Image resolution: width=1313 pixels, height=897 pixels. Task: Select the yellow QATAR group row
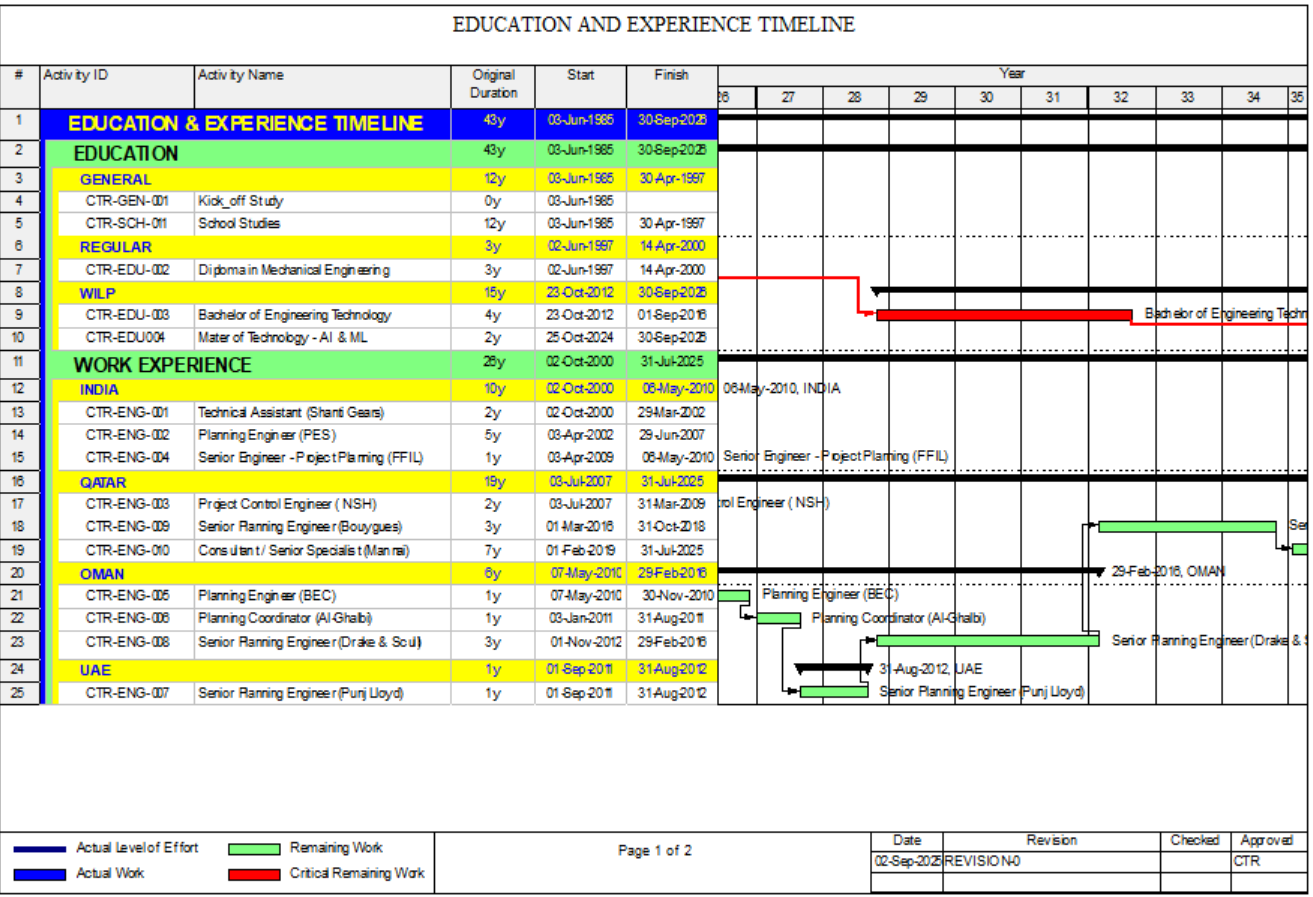pos(385,482)
